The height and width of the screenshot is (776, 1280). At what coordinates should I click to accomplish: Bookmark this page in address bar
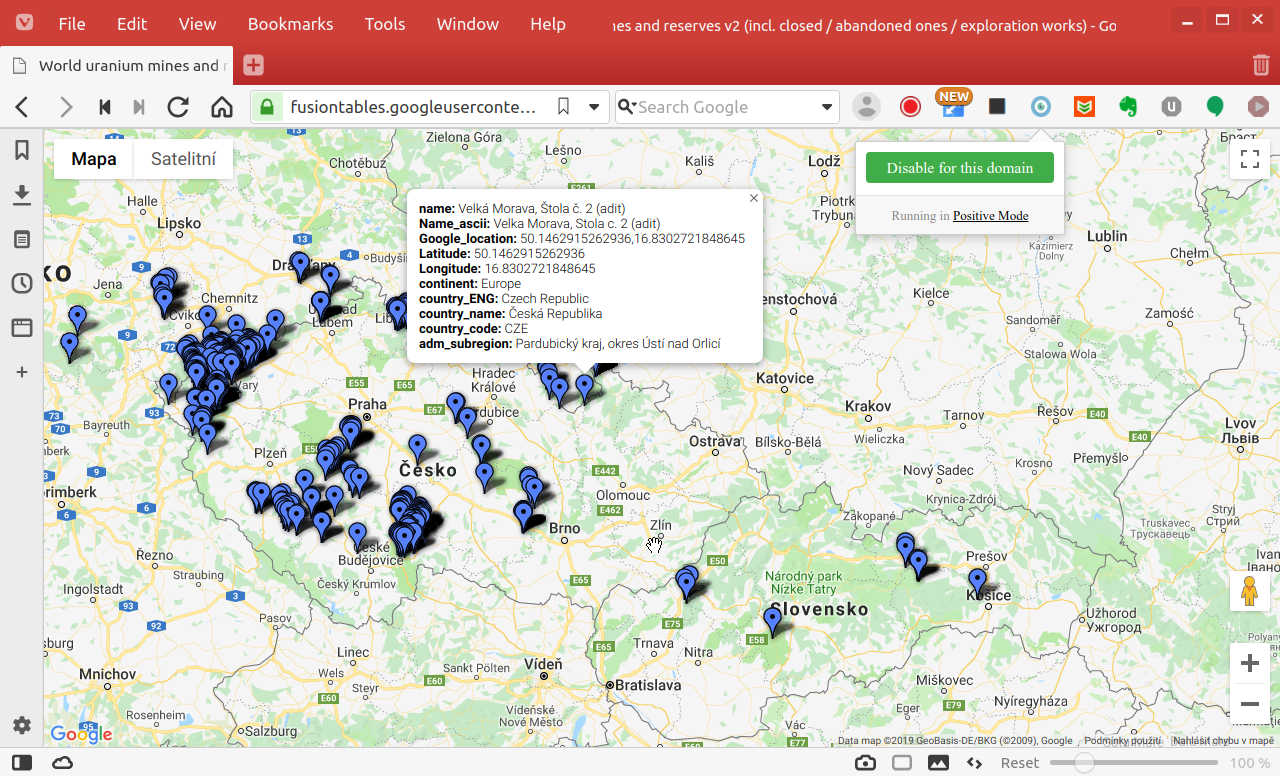pyautogui.click(x=564, y=107)
